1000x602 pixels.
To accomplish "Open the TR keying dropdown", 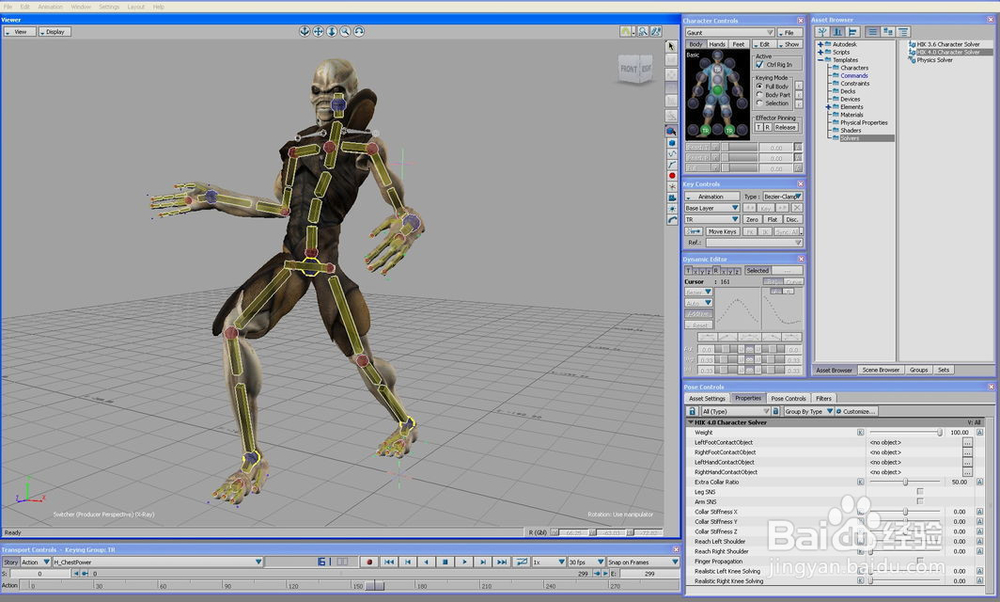I will (x=712, y=219).
